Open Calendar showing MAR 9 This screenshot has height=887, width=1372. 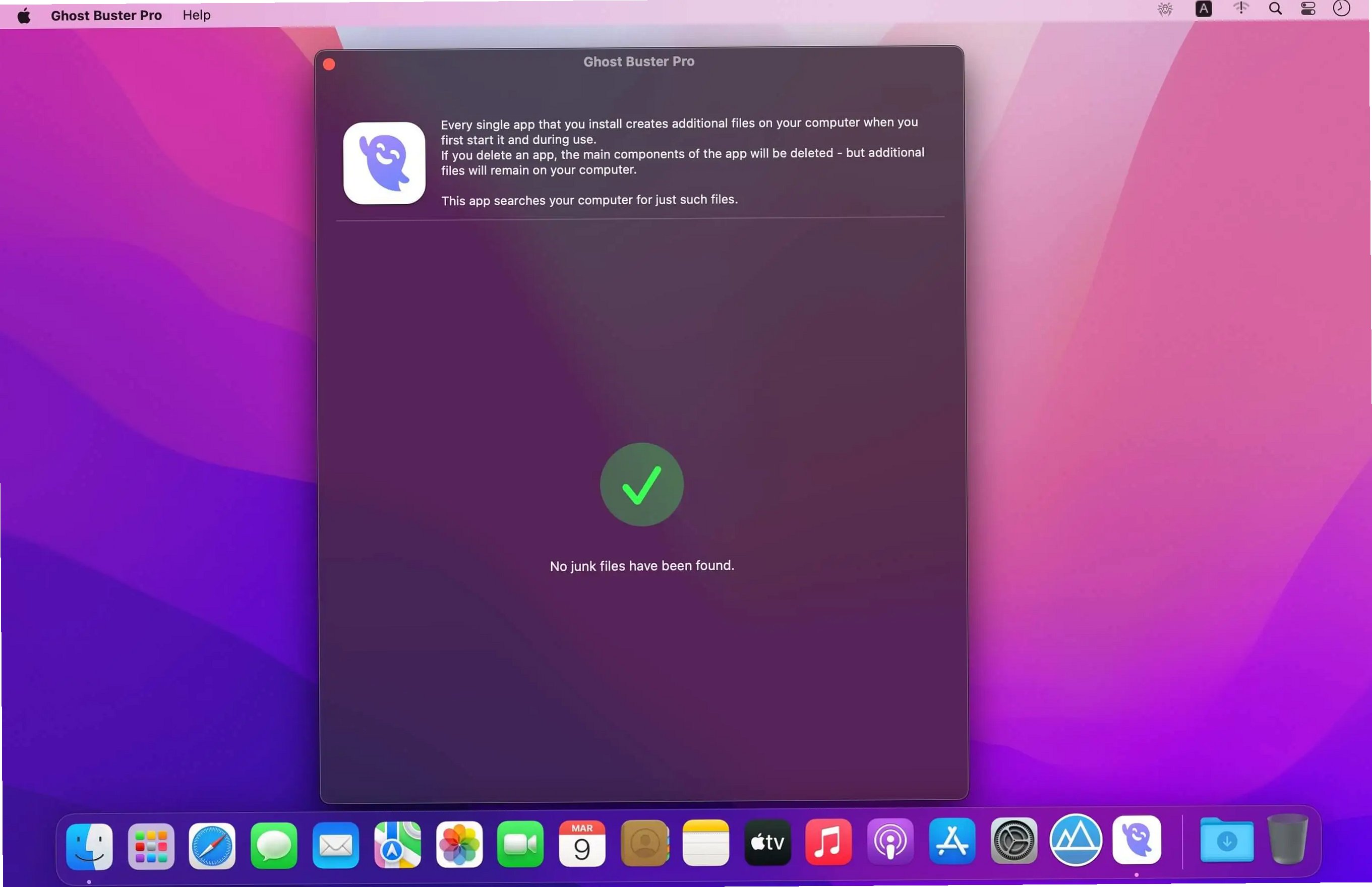582,844
